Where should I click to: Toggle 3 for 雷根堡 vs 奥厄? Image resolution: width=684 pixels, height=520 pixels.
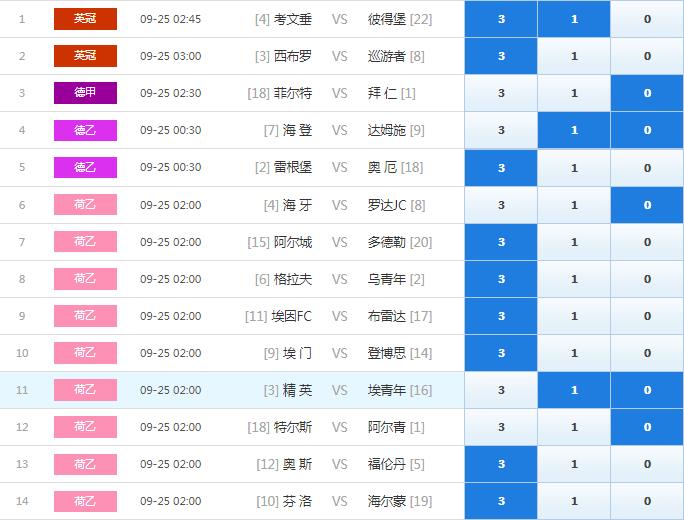[x=501, y=168]
